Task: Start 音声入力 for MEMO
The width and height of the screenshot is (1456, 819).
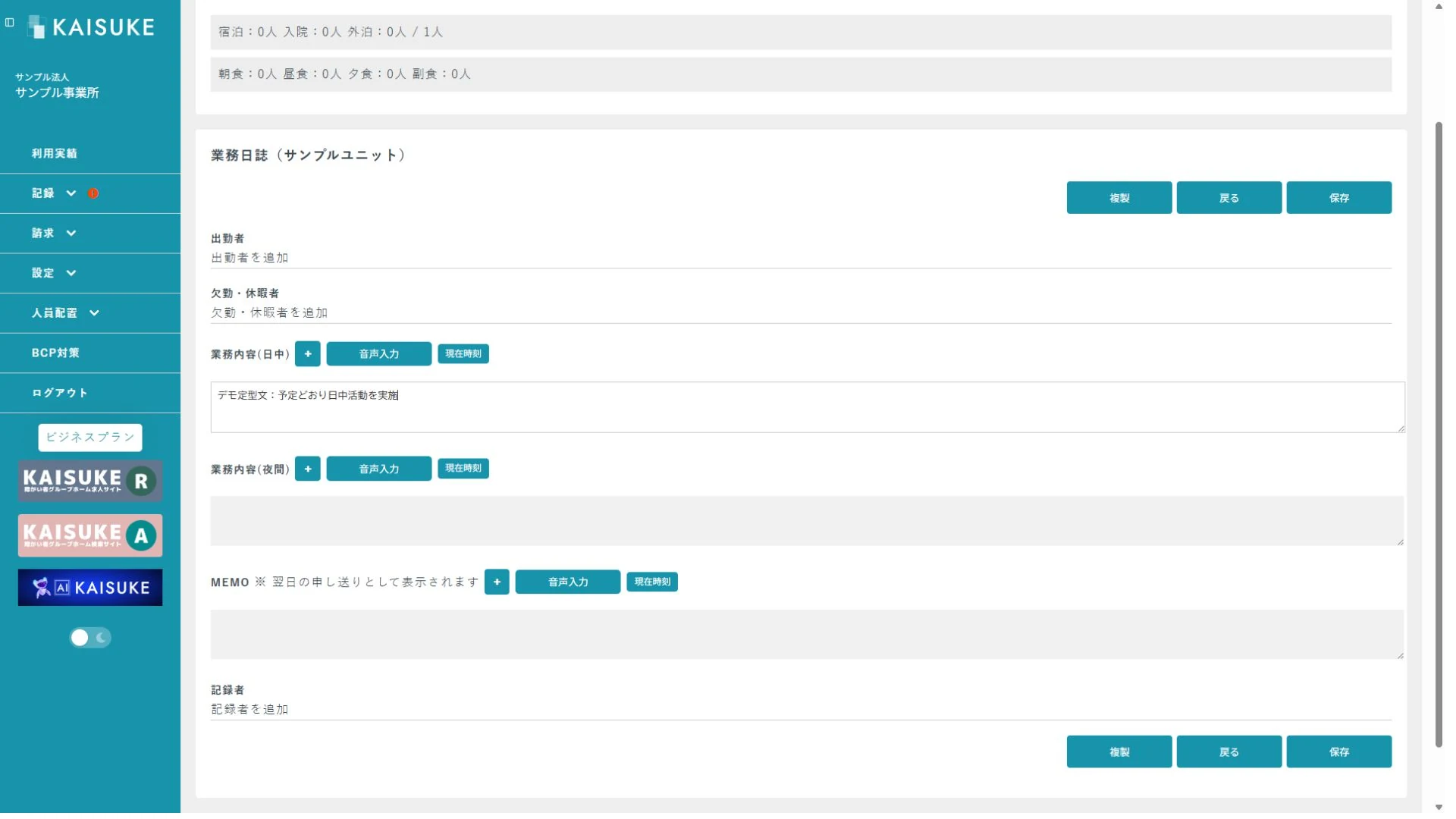Action: pos(568,582)
